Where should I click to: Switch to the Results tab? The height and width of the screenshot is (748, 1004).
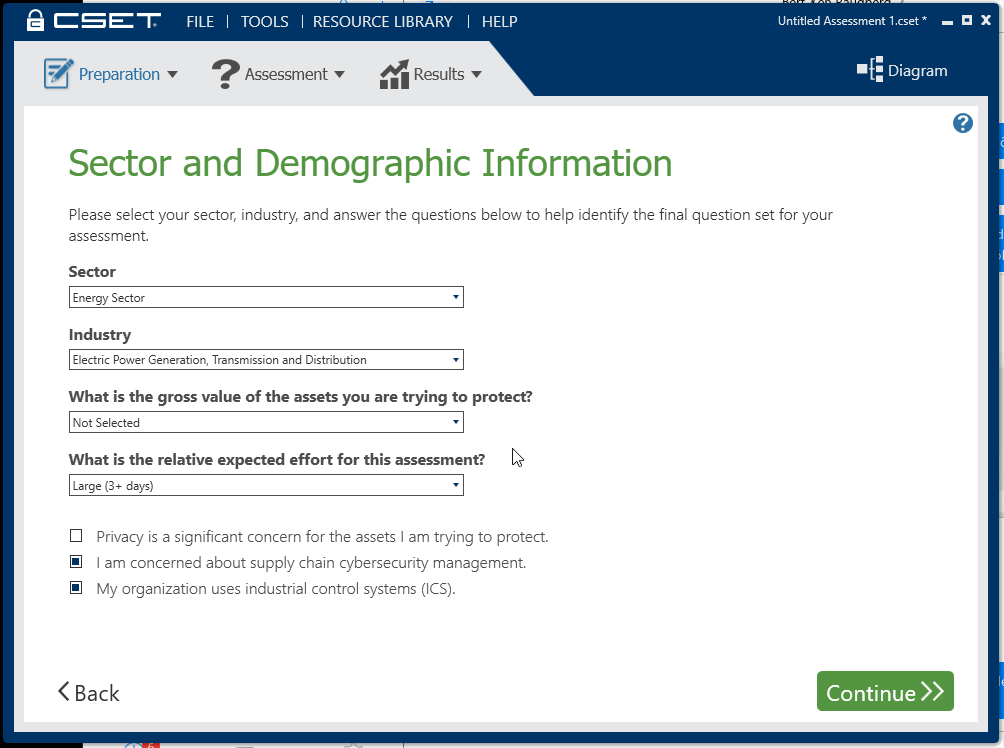430,74
